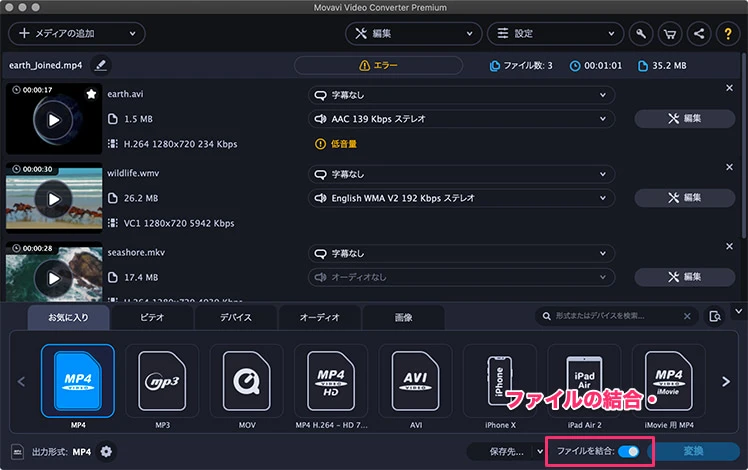This screenshot has height=470, width=748.
Task: Open the shopping cart icon
Action: tap(670, 33)
